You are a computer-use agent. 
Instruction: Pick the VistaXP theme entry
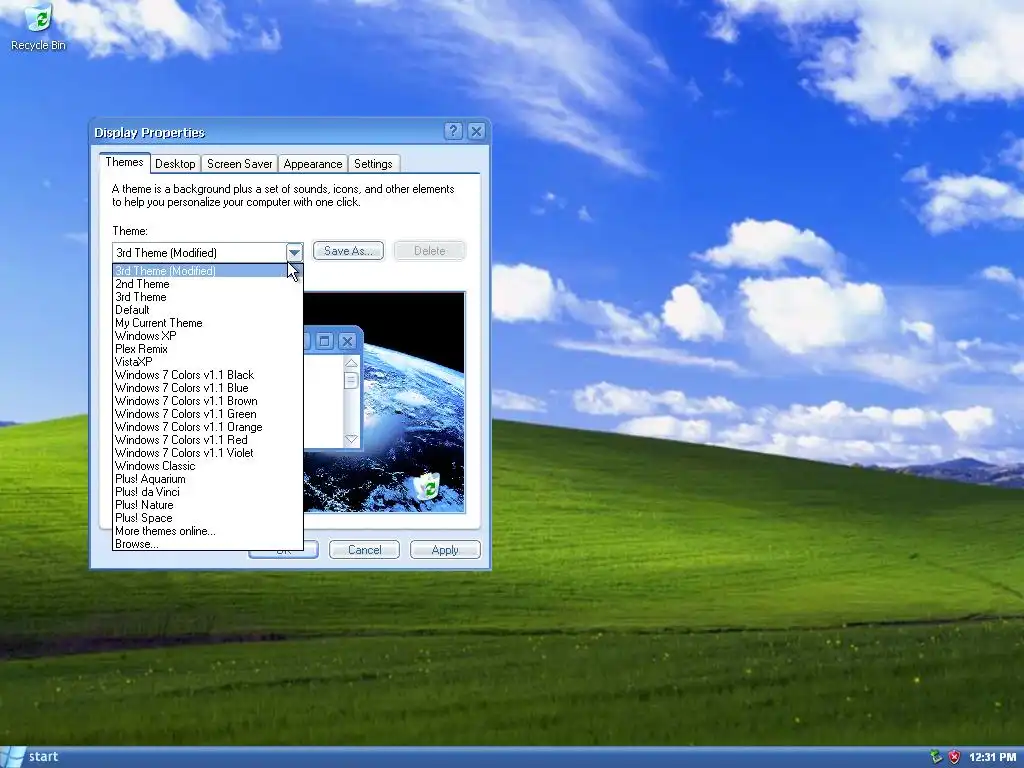click(208, 362)
